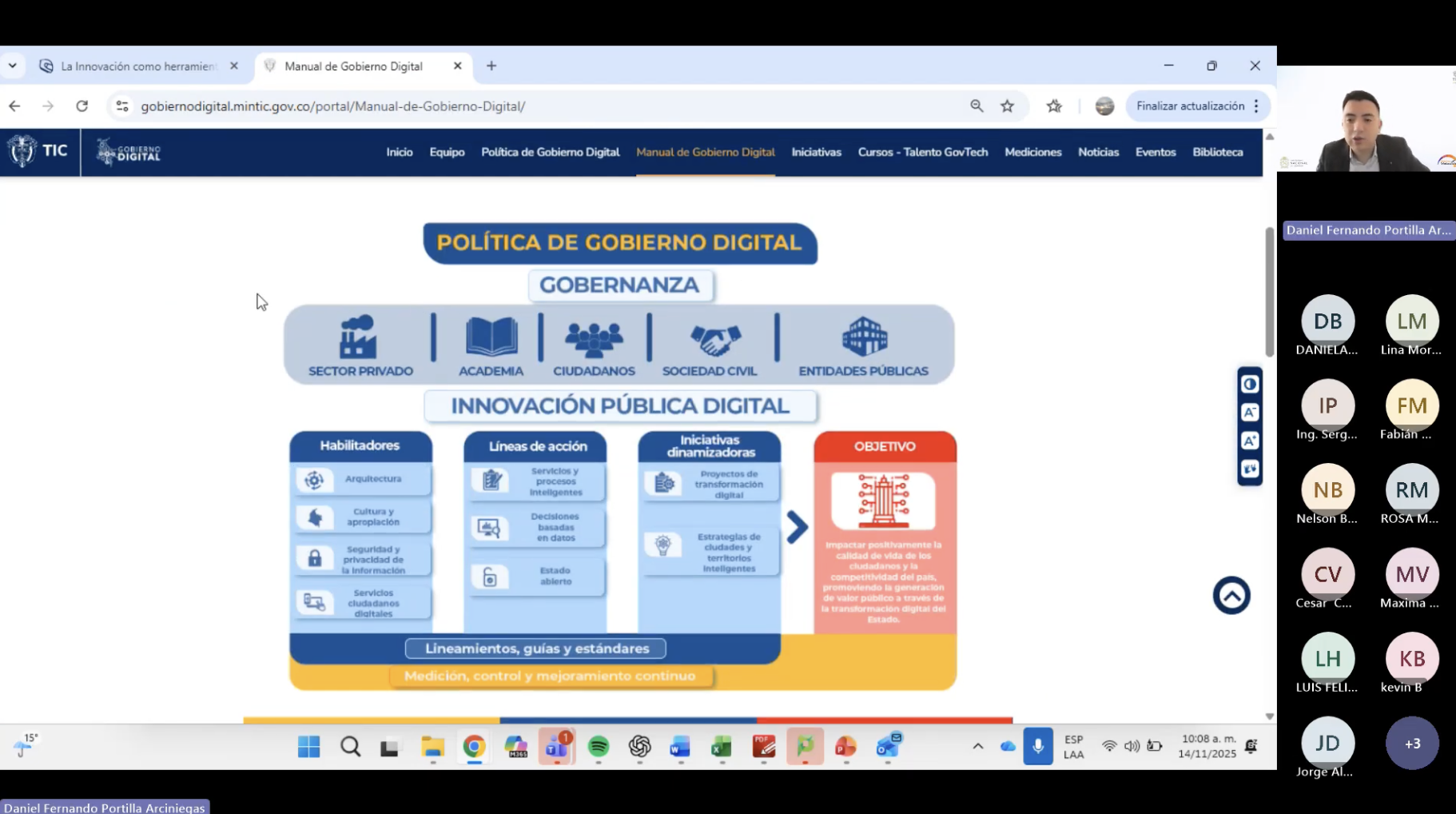The width and height of the screenshot is (1456, 814).
Task: Toggle the taskbar microphone button
Action: tap(1037, 747)
